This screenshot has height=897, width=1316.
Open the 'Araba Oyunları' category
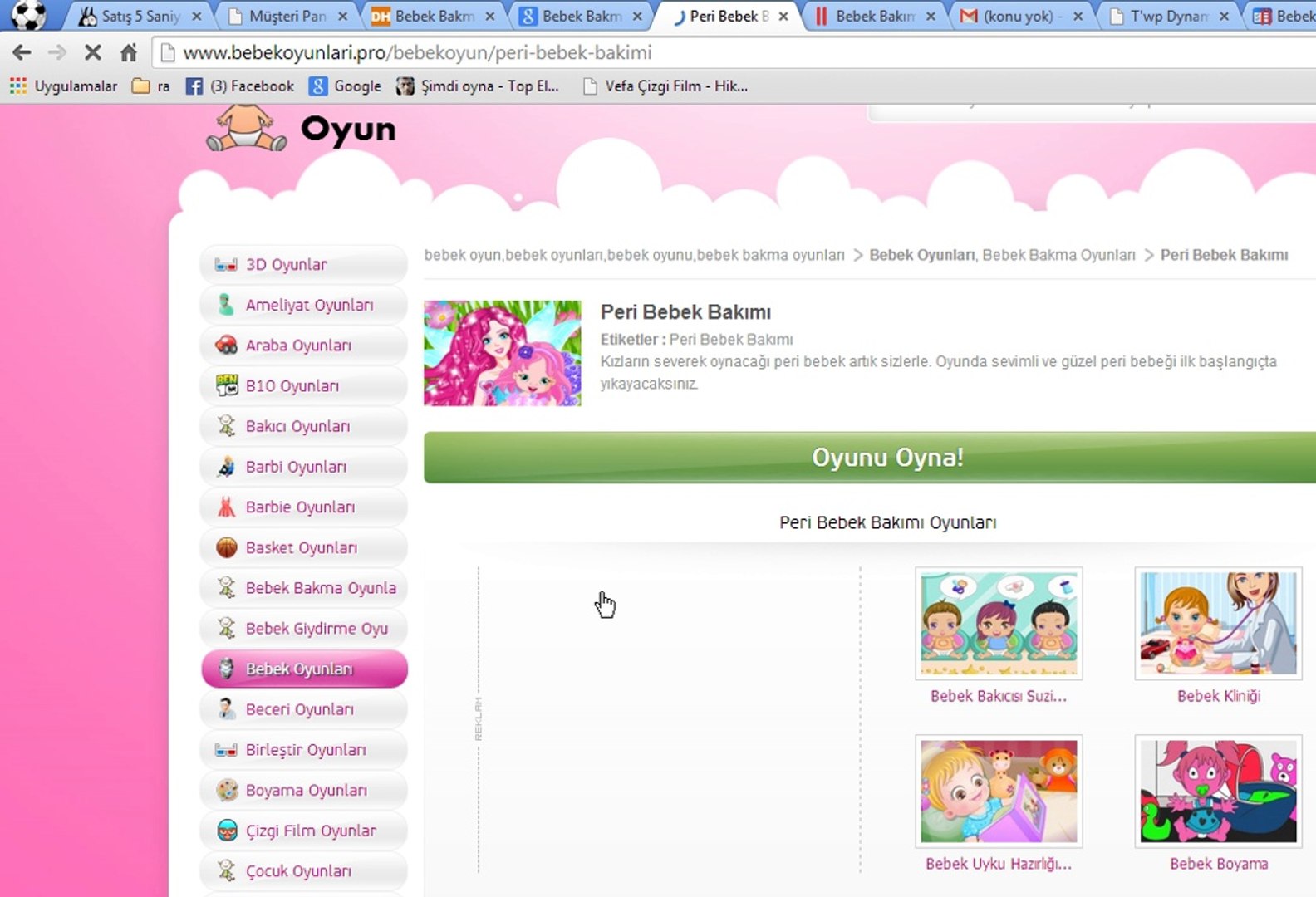pyautogui.click(x=304, y=346)
